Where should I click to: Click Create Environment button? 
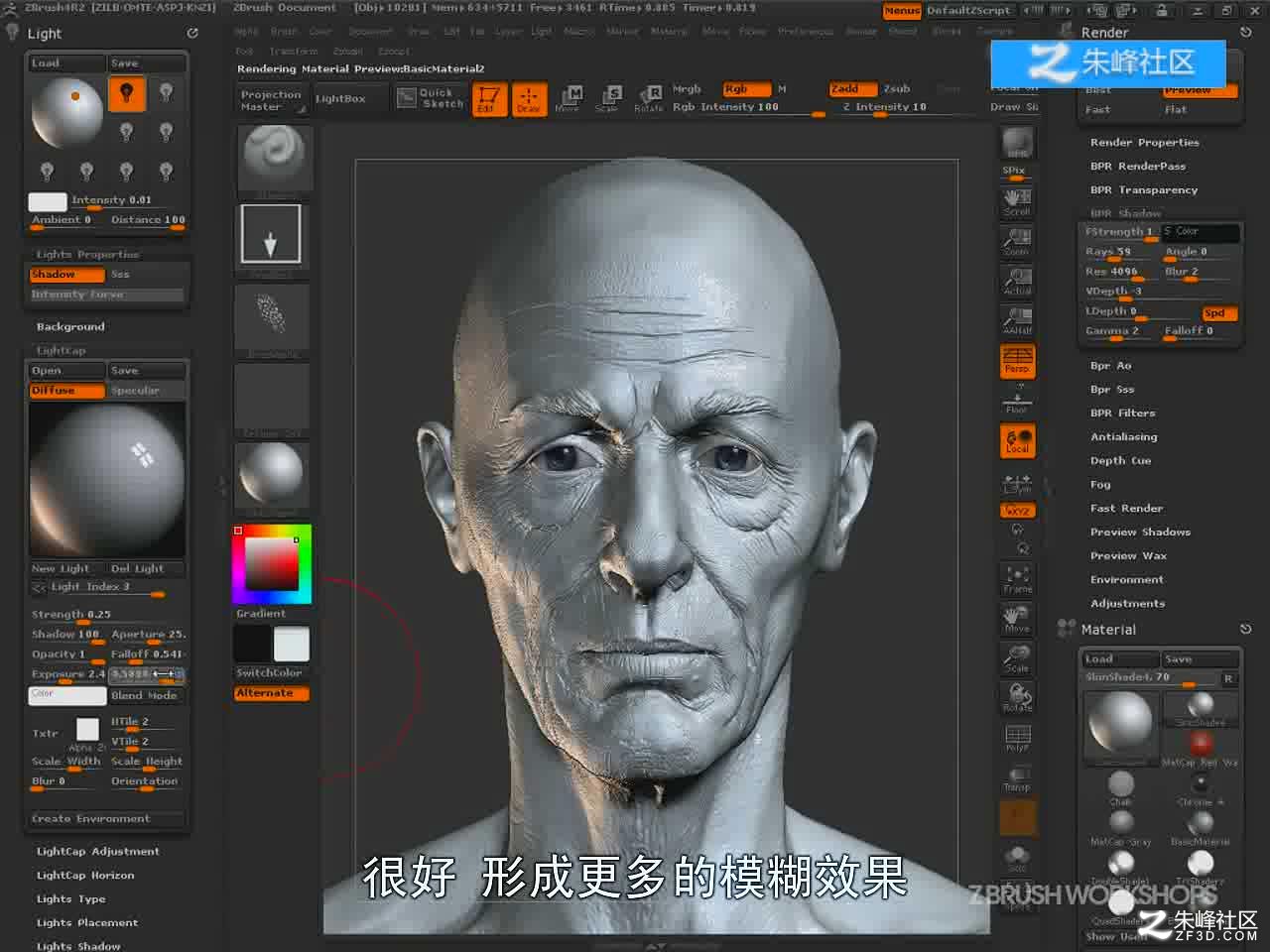(106, 819)
